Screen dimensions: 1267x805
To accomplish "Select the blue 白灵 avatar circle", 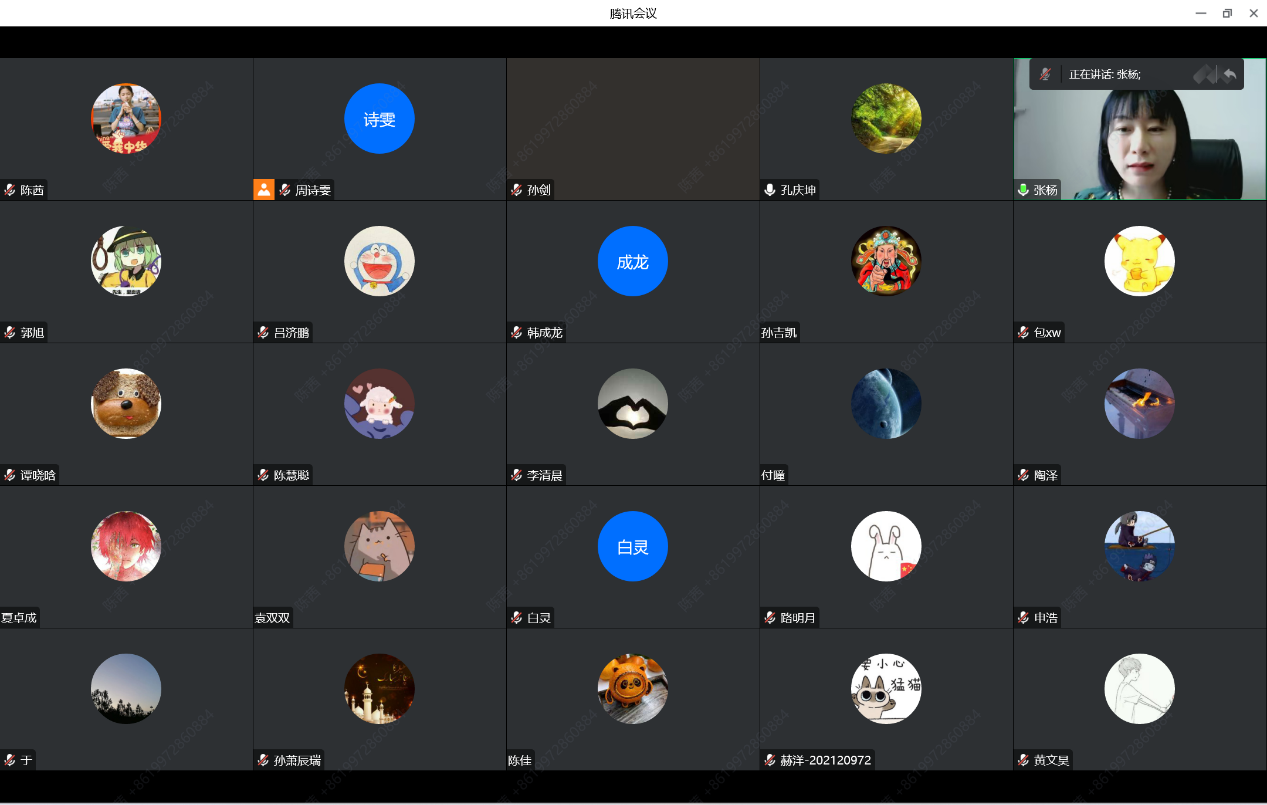I will pyautogui.click(x=632, y=547).
